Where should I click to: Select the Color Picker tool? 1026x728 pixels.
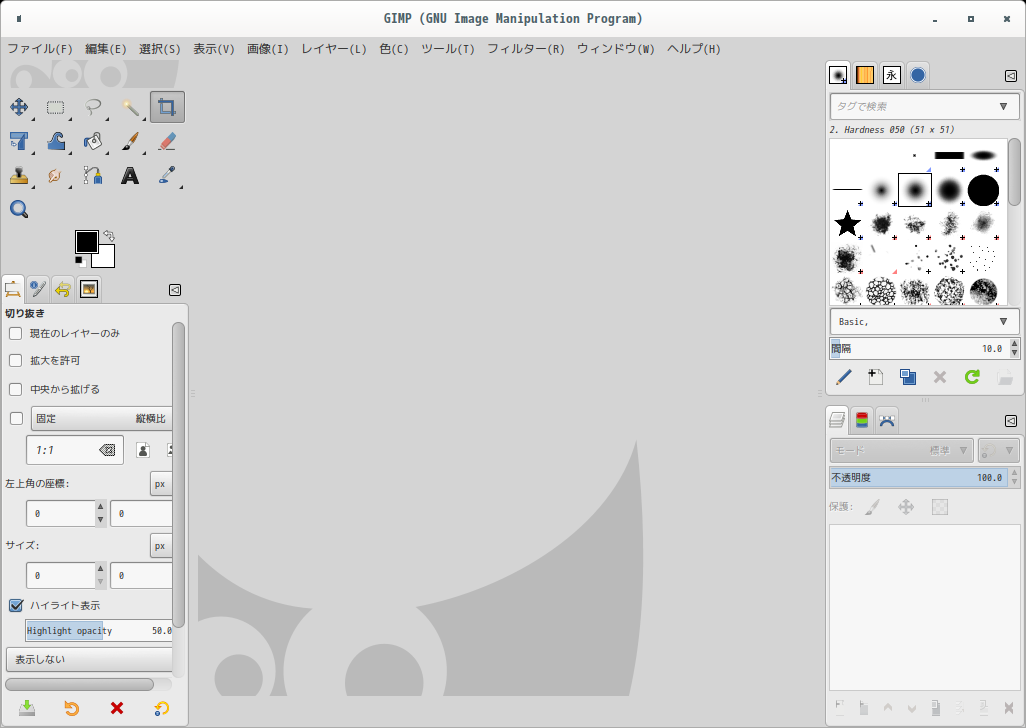[x=167, y=175]
